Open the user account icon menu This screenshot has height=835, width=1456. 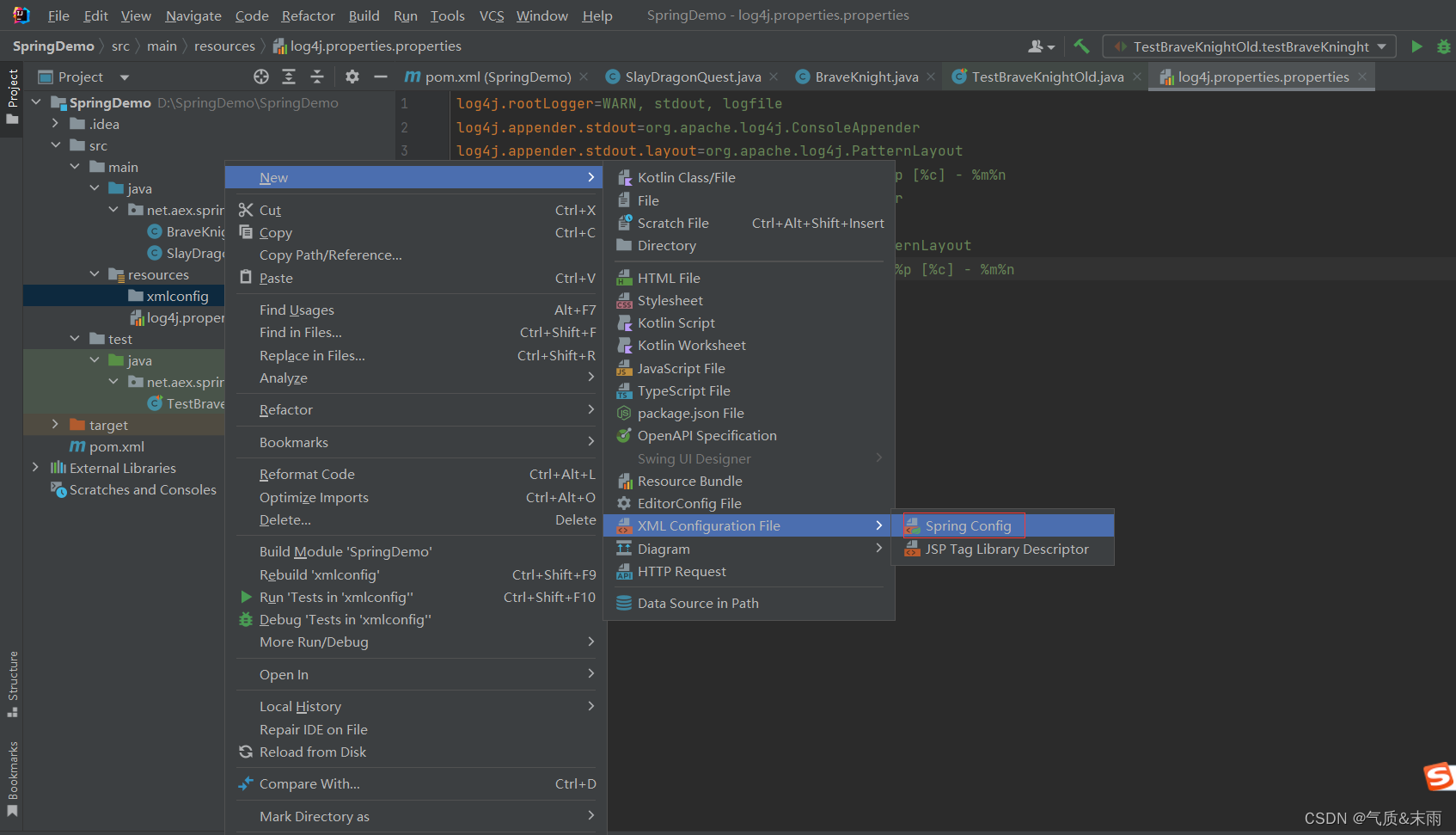click(1041, 46)
